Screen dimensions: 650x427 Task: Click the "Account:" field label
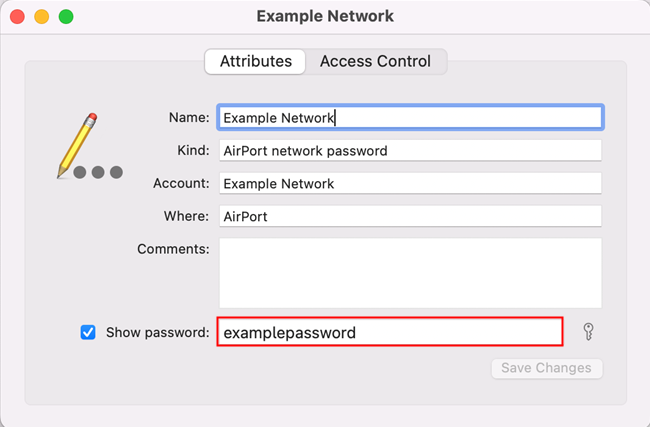pos(181,184)
